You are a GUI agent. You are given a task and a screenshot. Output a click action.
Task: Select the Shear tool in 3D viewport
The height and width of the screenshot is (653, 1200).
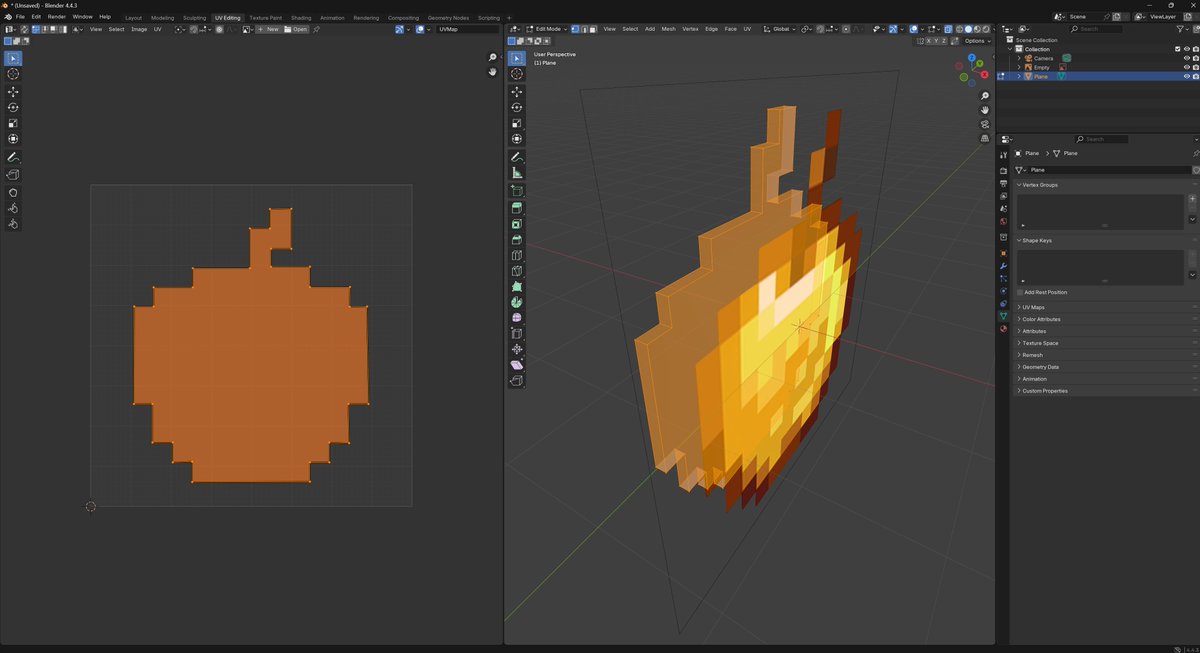pos(517,365)
